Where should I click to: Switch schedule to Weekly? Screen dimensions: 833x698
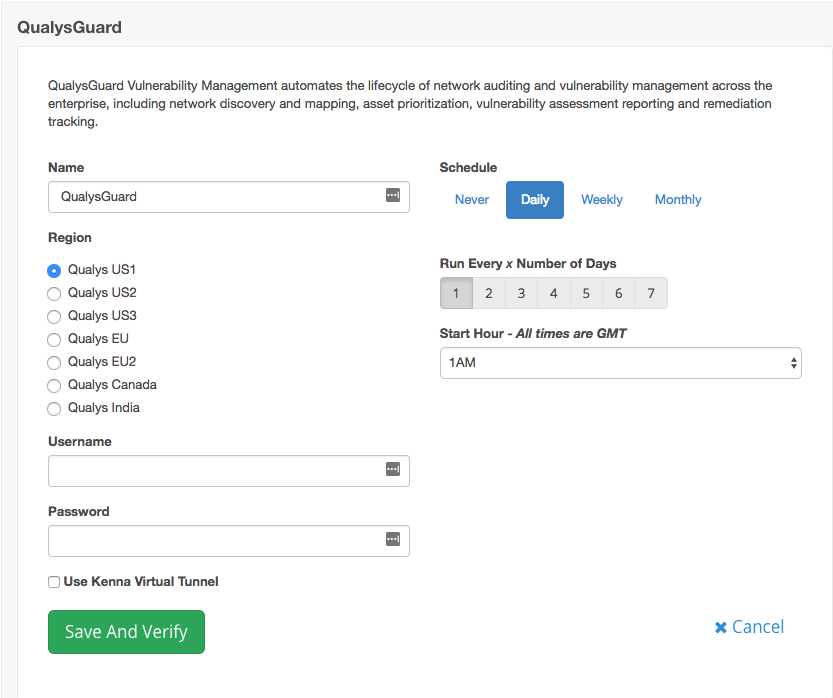tap(601, 200)
